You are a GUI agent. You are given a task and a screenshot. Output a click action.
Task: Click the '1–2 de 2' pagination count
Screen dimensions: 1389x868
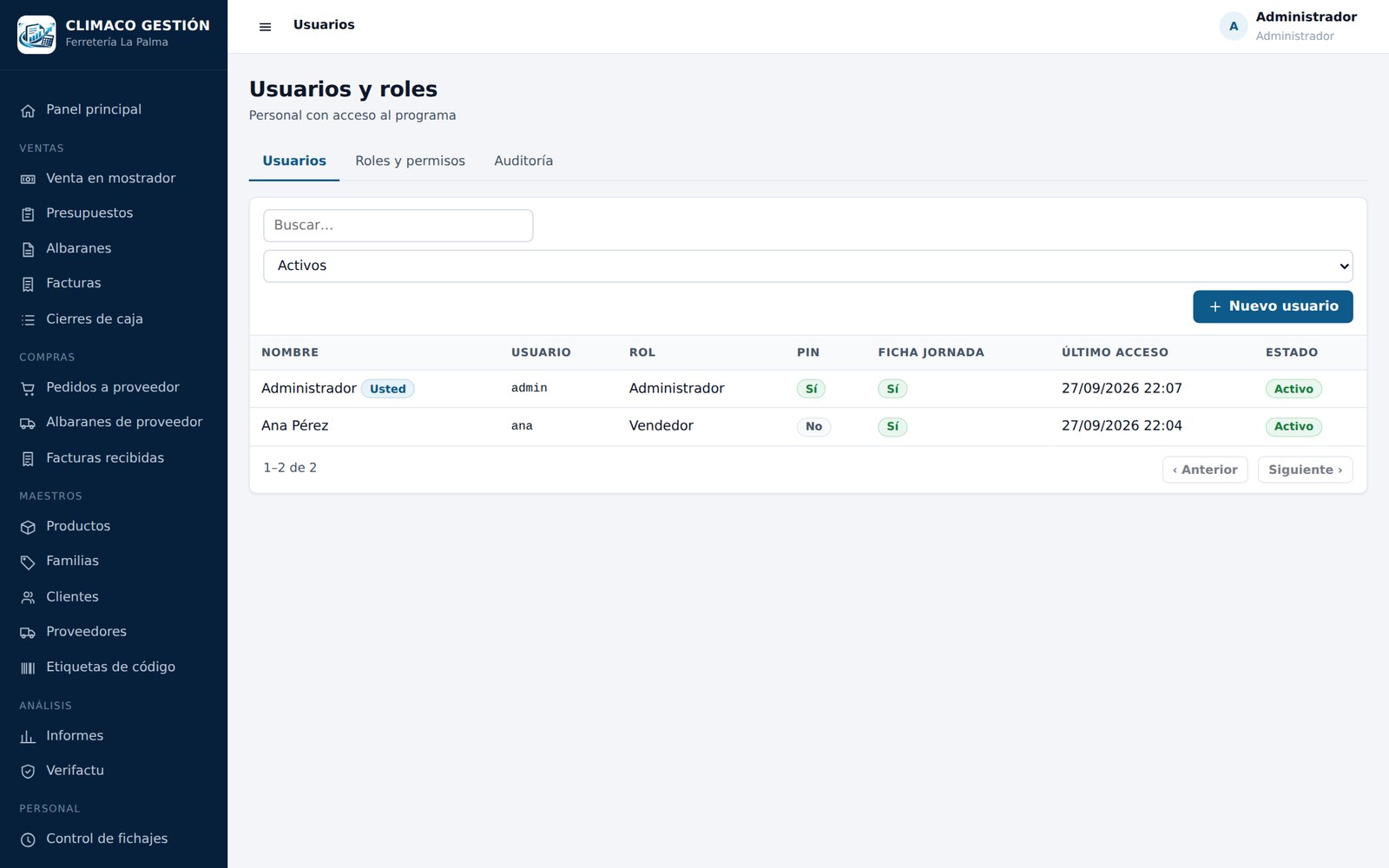pos(290,468)
